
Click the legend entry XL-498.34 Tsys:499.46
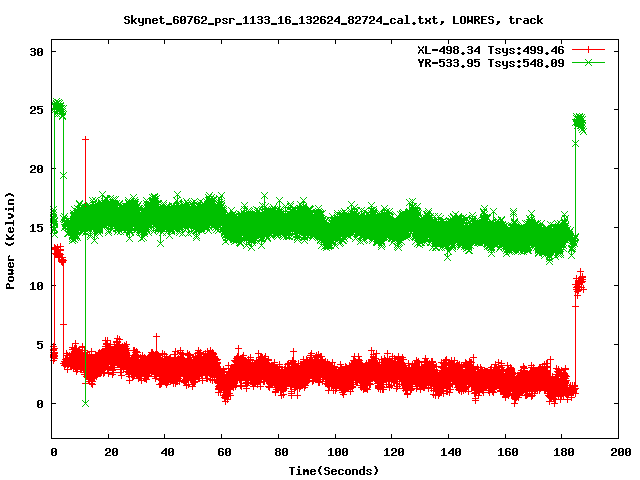click(x=491, y=50)
